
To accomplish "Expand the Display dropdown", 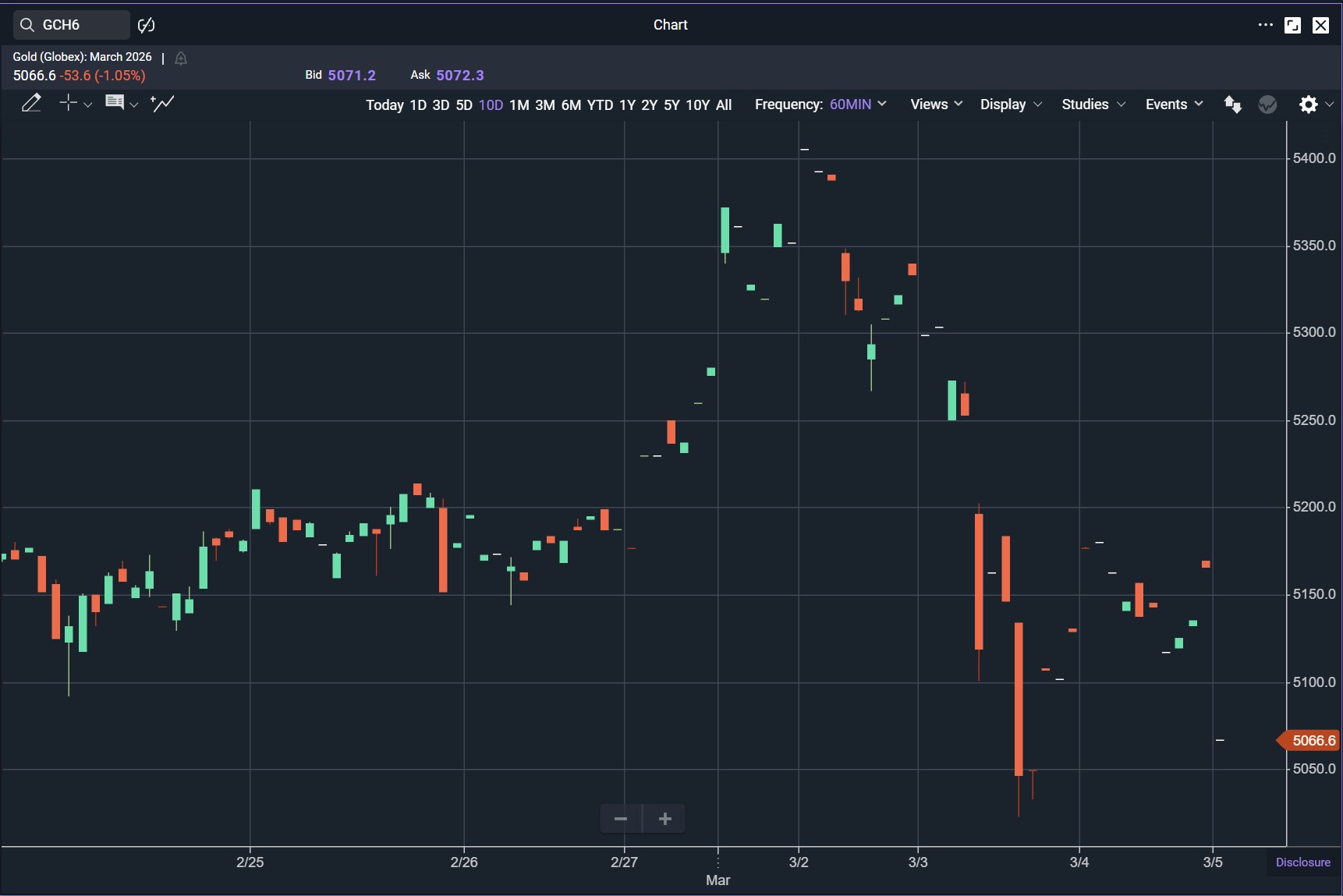I will pyautogui.click(x=1010, y=104).
